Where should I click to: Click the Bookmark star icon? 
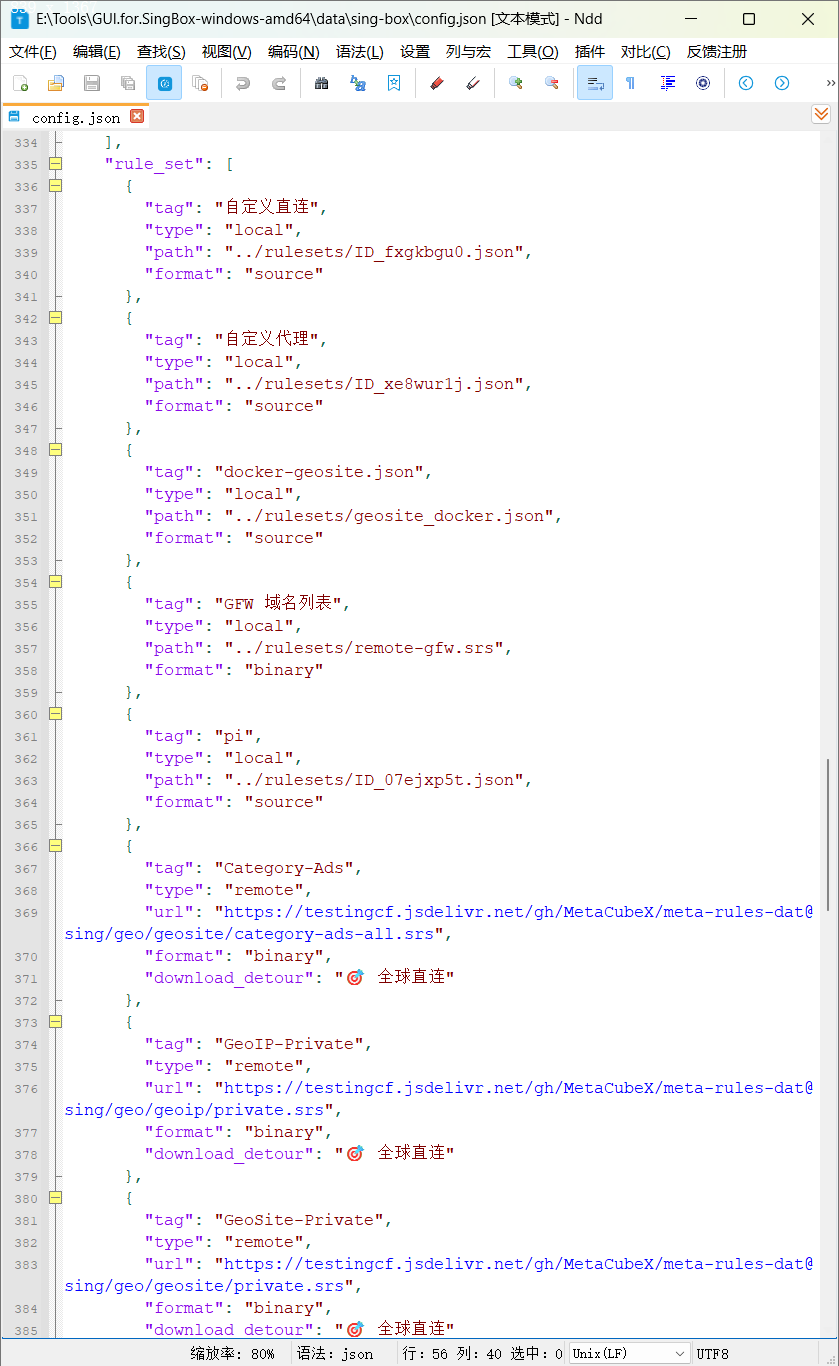click(394, 83)
